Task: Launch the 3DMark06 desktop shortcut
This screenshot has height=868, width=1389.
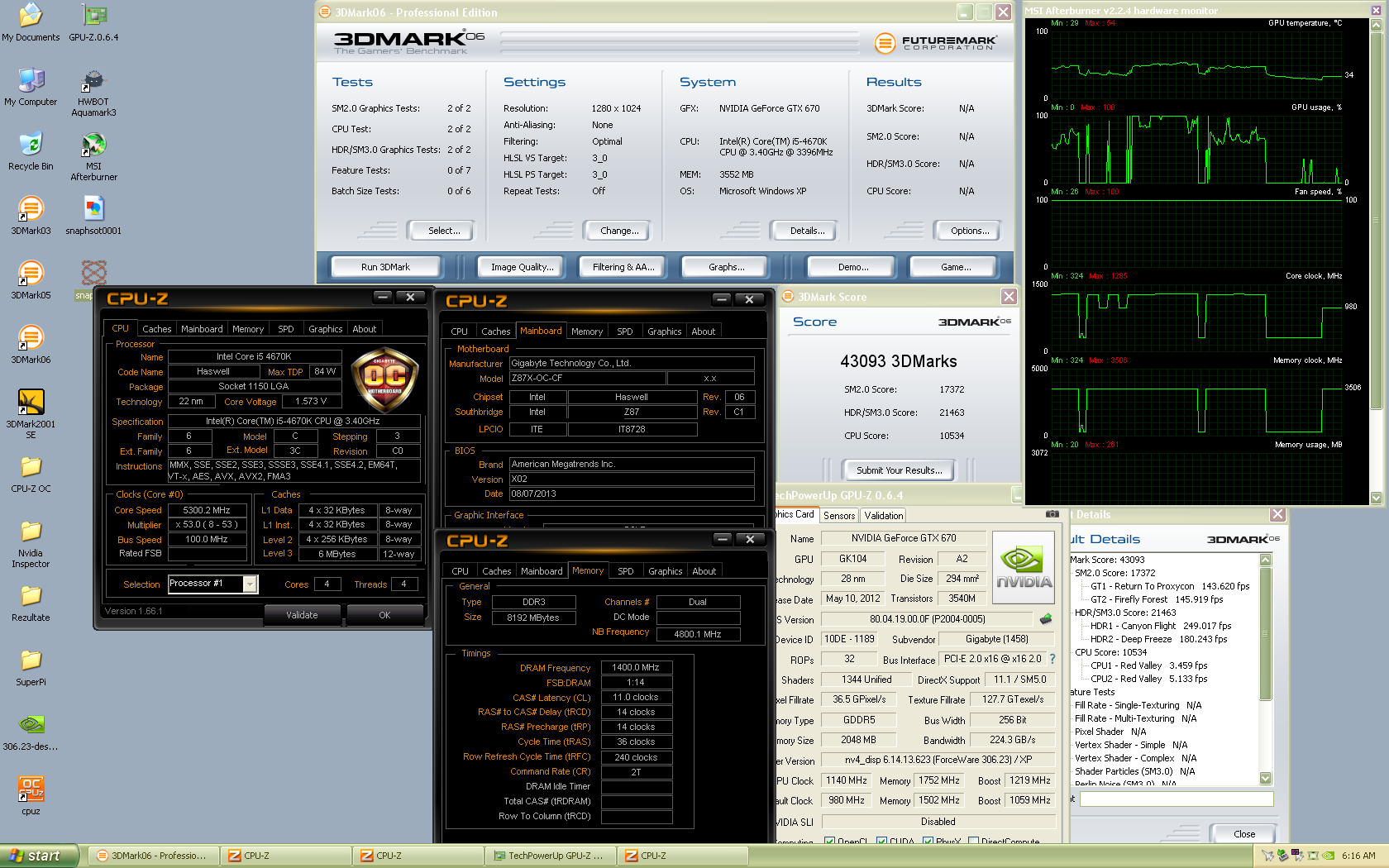Action: tap(31, 345)
